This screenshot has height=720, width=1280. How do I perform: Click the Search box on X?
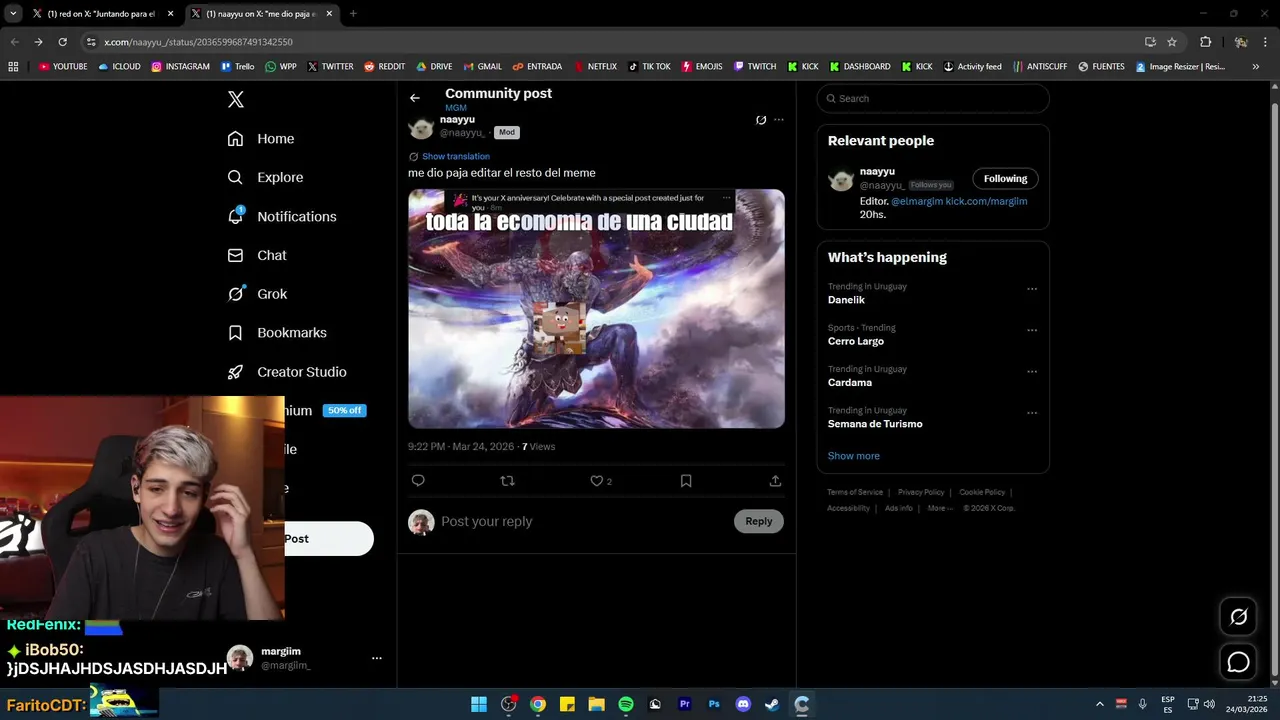(933, 98)
